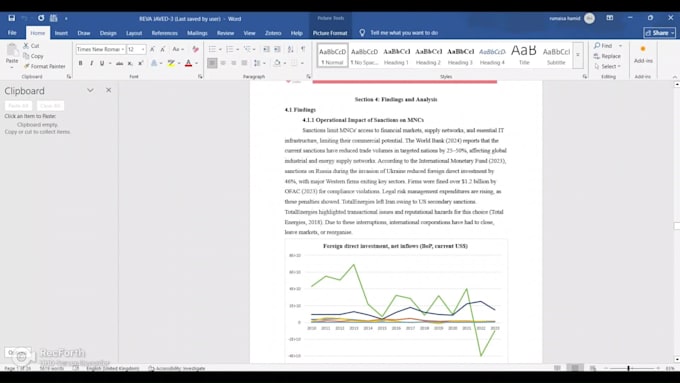Image resolution: width=680 pixels, height=383 pixels.
Task: Click the Paste clipboard icon
Action: click(12, 51)
